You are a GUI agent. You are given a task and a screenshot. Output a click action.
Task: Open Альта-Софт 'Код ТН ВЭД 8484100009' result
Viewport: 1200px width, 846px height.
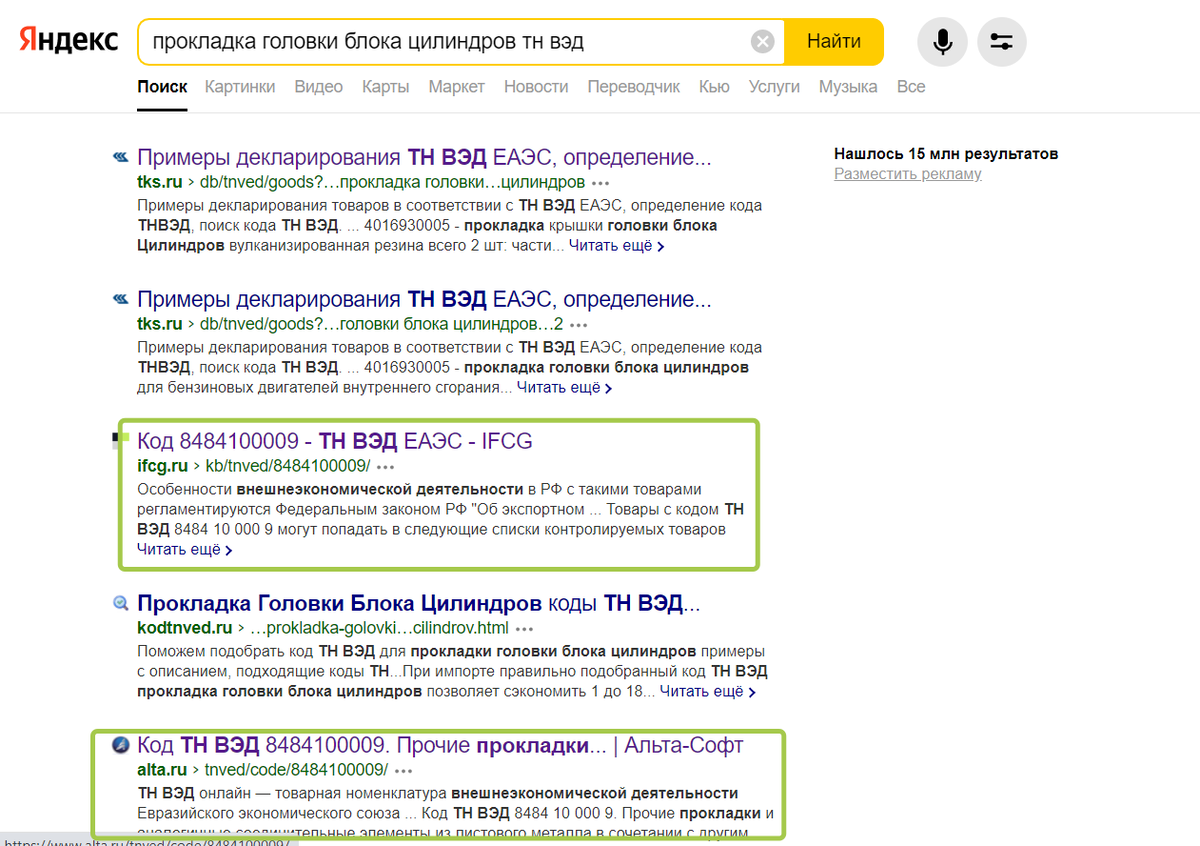coord(440,745)
